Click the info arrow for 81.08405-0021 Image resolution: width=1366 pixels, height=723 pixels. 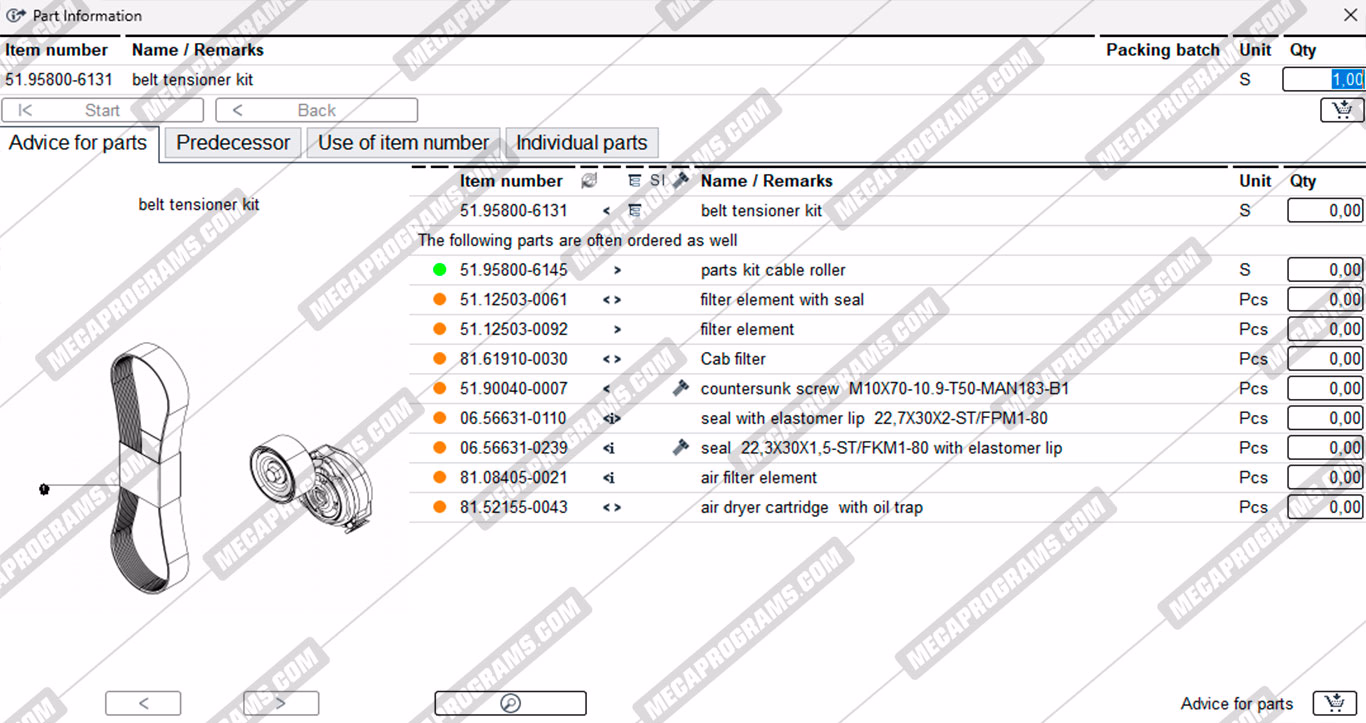tap(609, 478)
